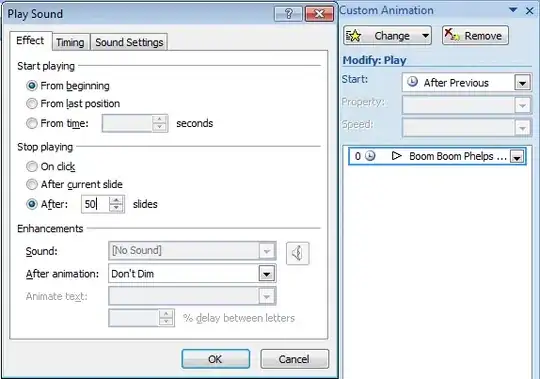Click the Remove effect icon
Image resolution: width=540 pixels, height=379 pixels.
[452, 35]
